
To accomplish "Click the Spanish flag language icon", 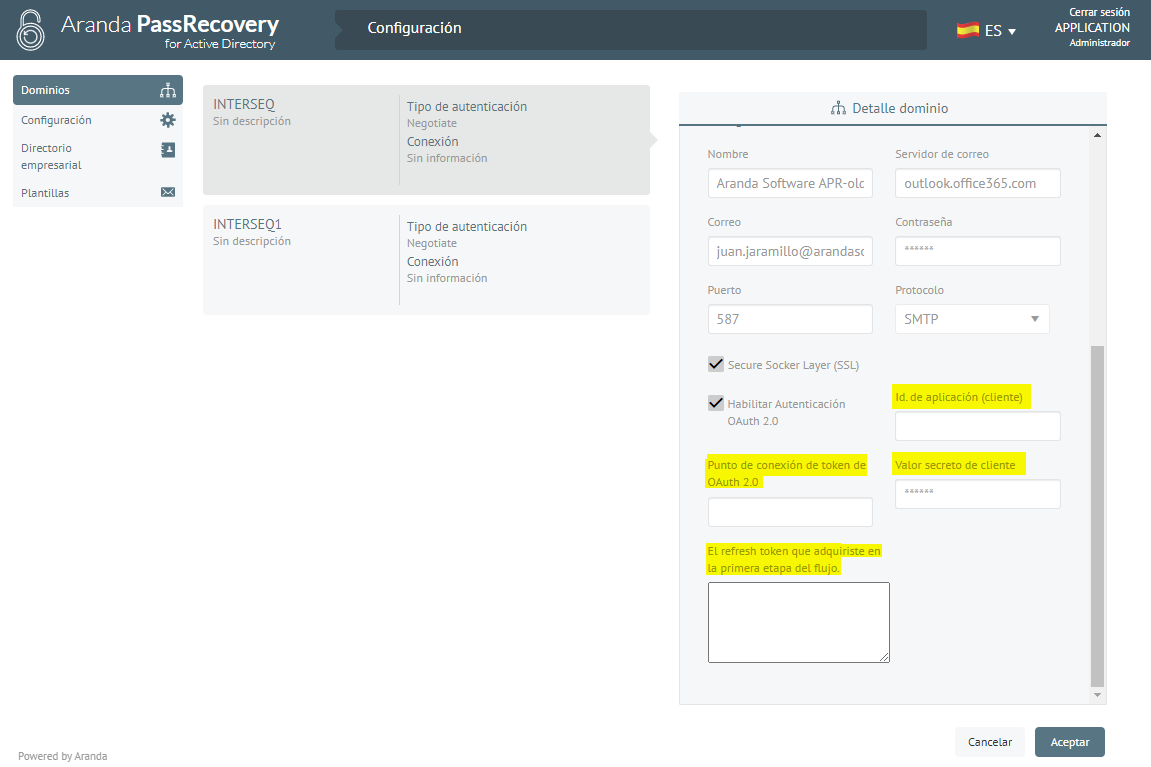I will tap(967, 30).
